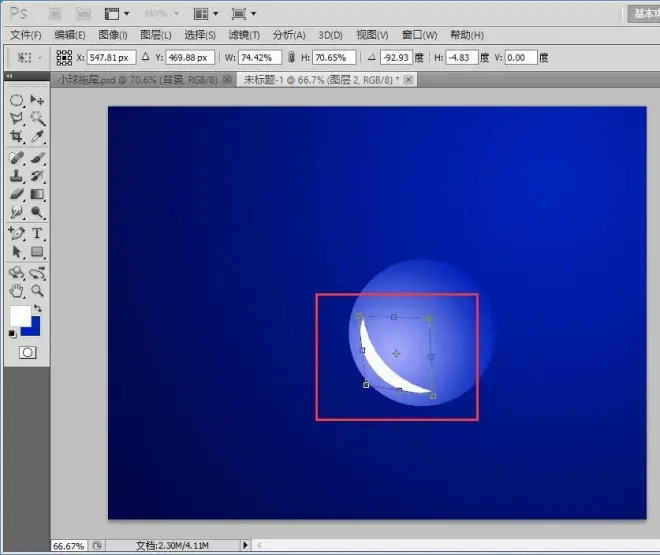Screen dimensions: 660x555
Task: Switch to the 小球拖尾.psd document tab
Action: pyautogui.click(x=138, y=80)
